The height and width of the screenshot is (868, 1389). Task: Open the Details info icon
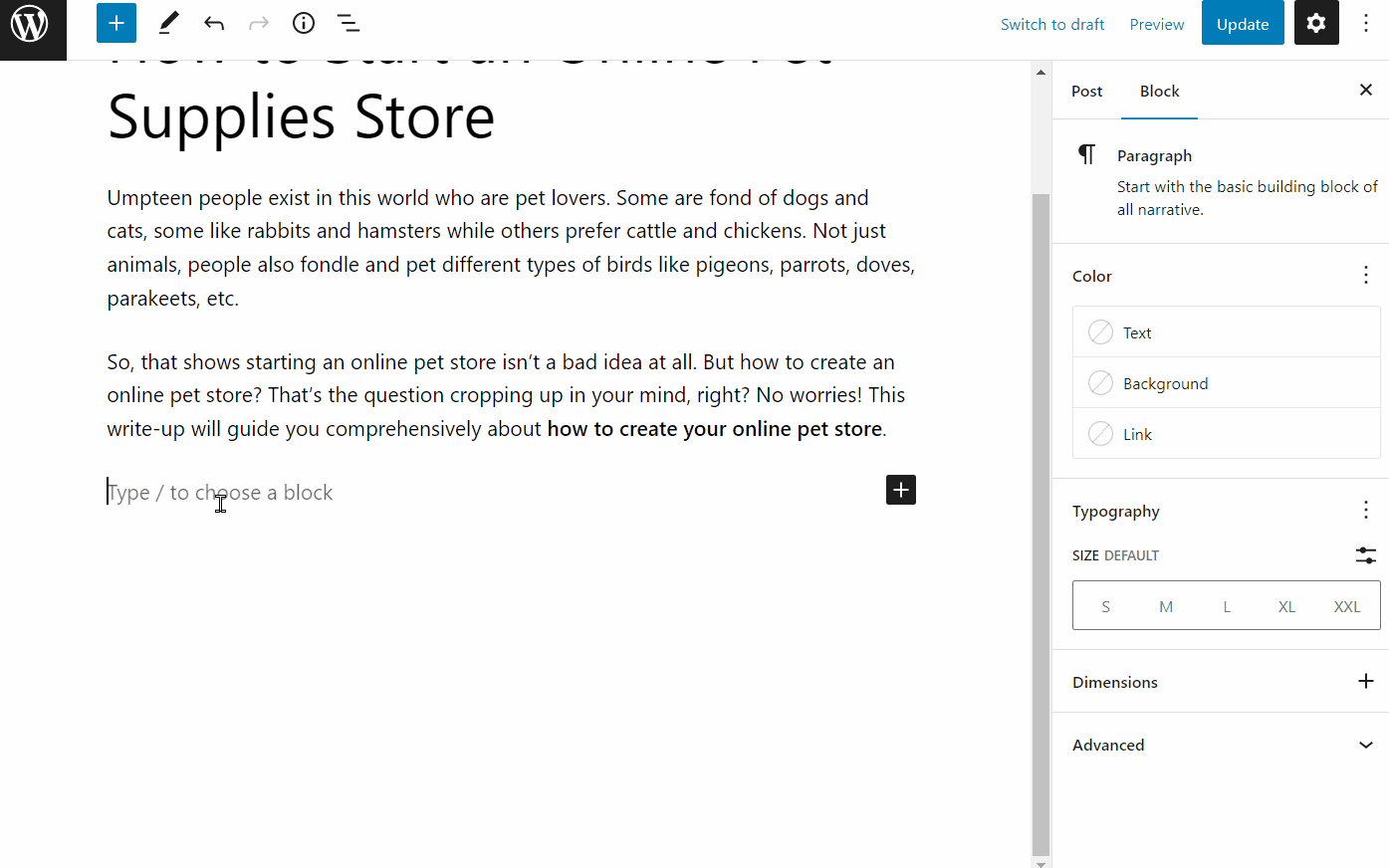[x=304, y=23]
